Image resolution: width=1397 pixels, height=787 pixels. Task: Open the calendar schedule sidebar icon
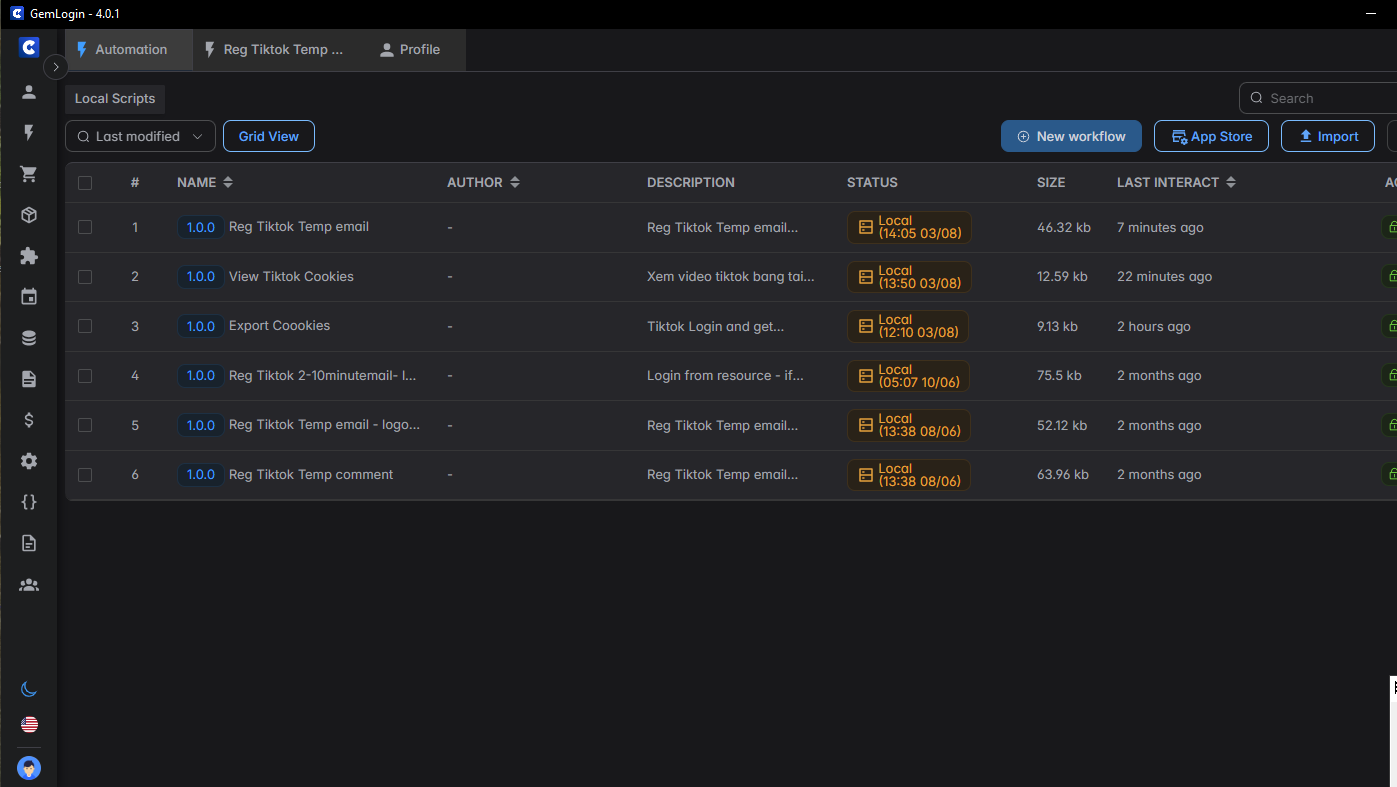click(x=29, y=297)
